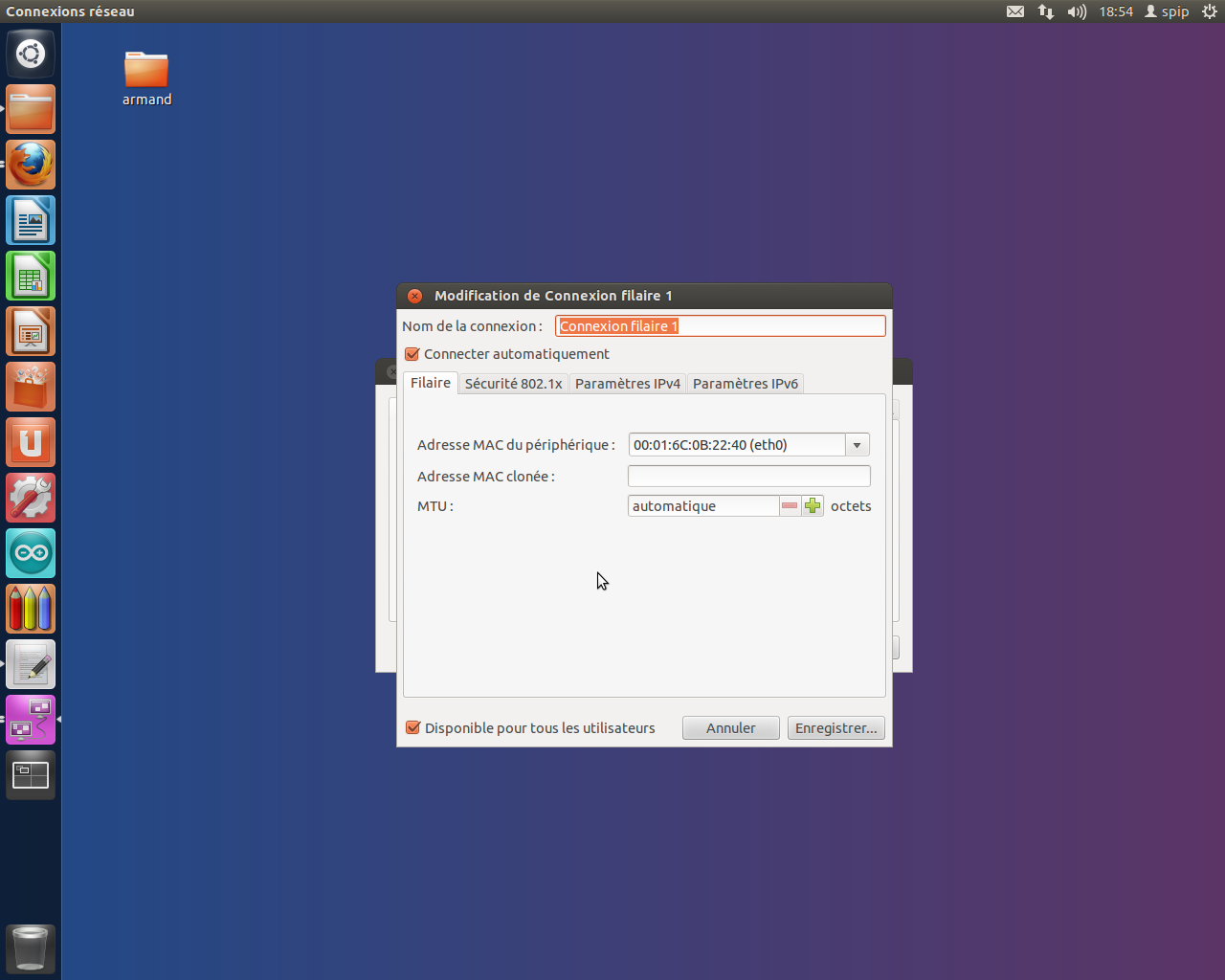Open the spip user menu

pos(1167,11)
